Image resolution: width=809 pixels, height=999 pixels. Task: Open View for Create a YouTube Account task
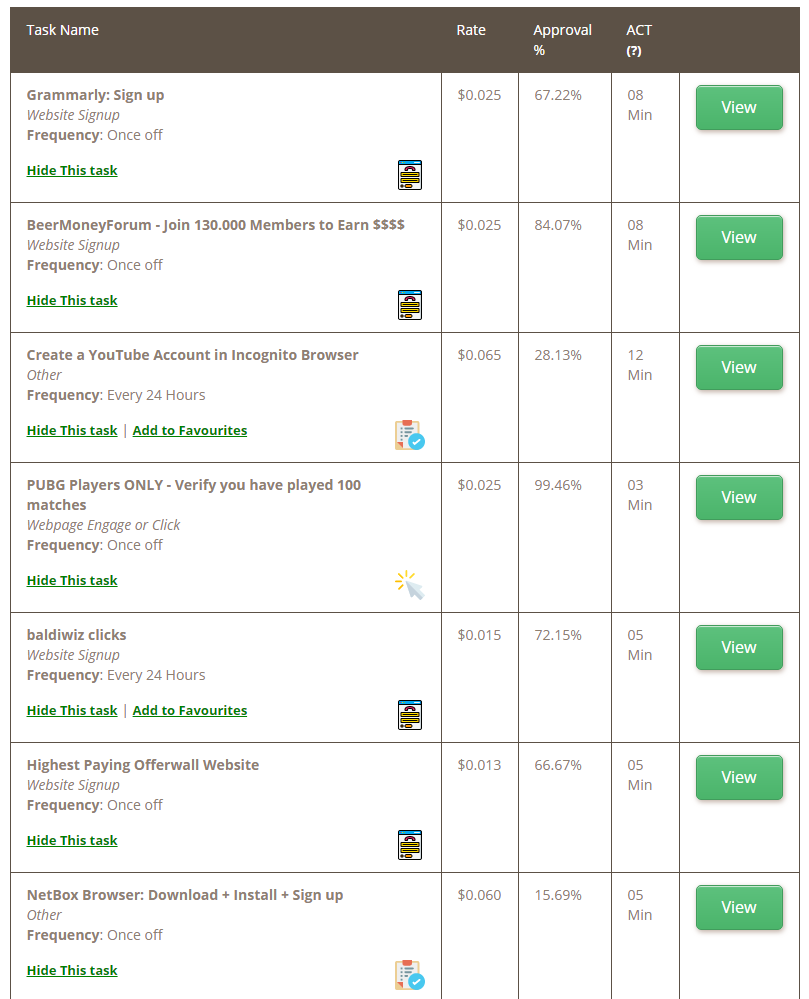point(739,368)
